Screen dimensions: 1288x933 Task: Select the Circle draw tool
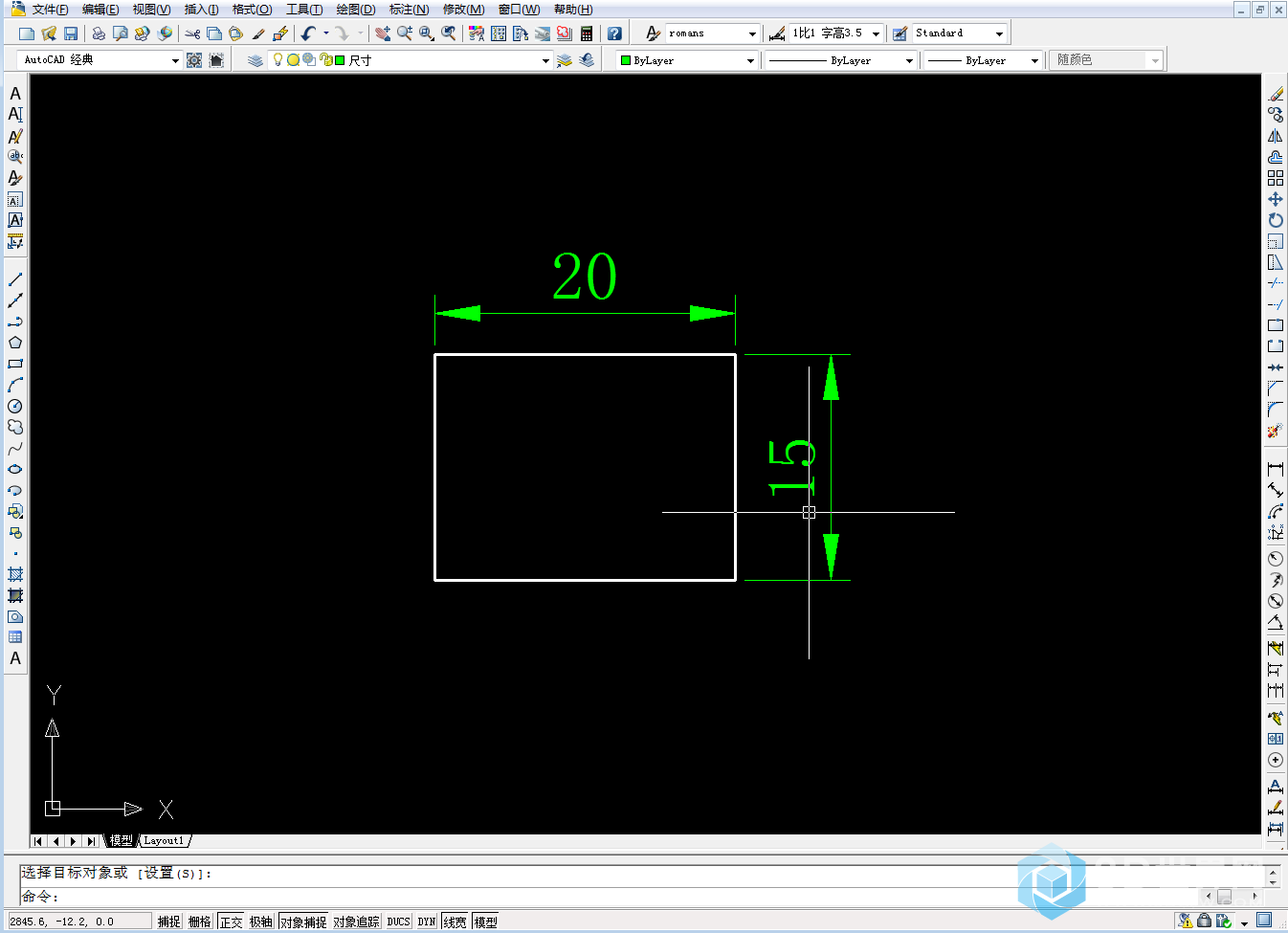(x=15, y=406)
